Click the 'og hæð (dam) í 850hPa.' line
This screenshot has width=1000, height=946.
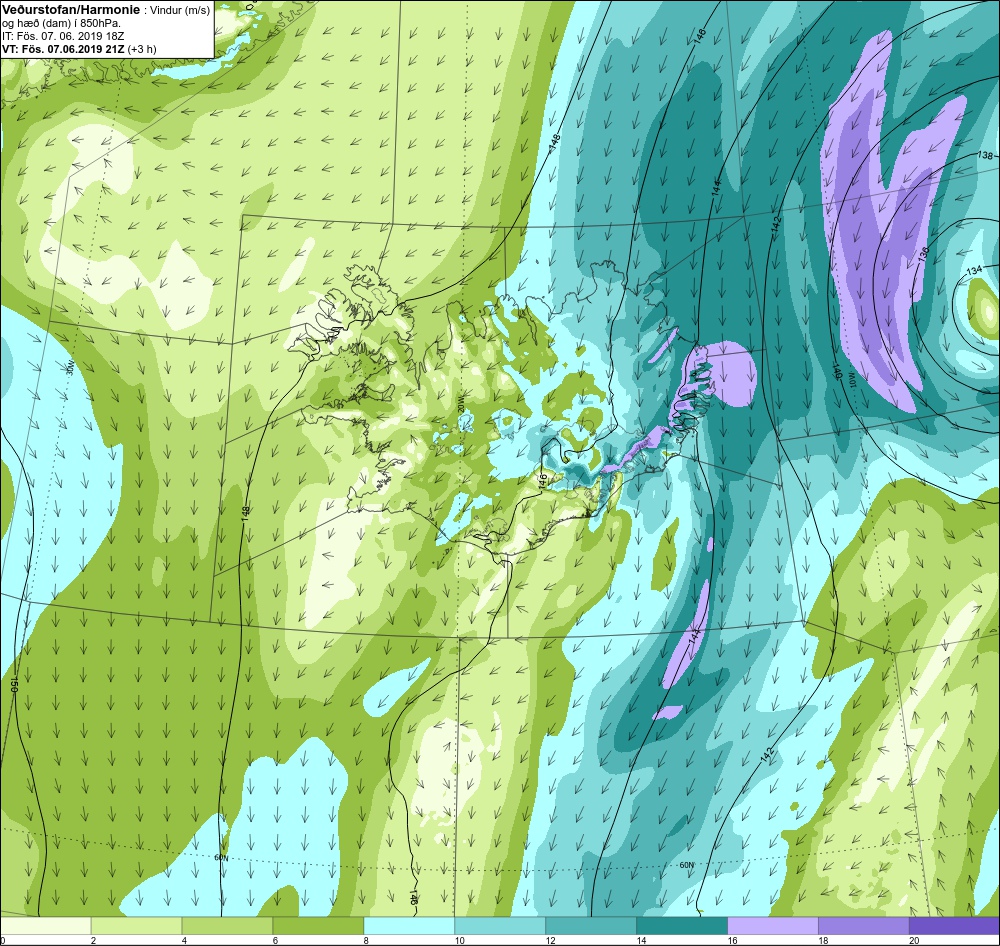pyautogui.click(x=61, y=24)
